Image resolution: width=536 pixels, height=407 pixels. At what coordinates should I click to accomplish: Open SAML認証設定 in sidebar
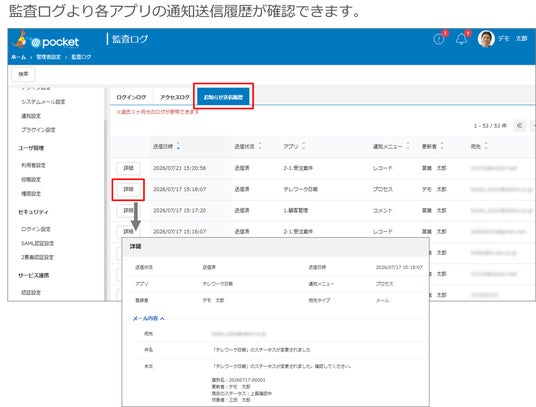pos(37,243)
